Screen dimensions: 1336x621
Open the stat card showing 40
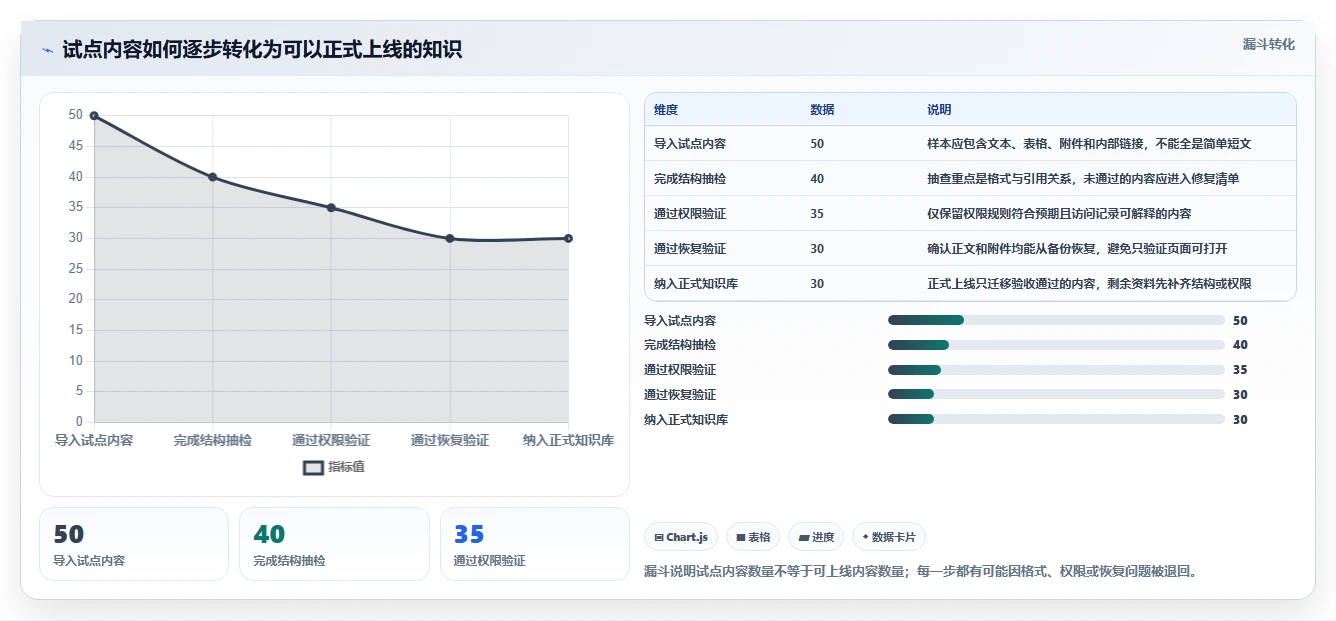[334, 544]
